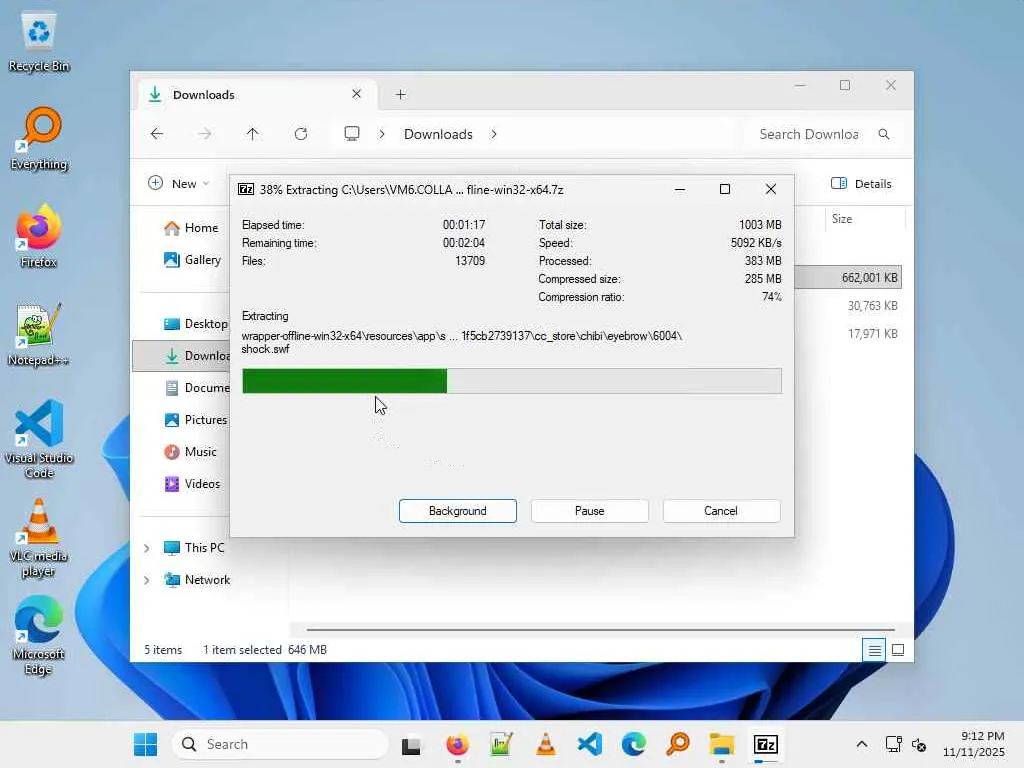Close the 7-Zip extracting dialog

click(771, 189)
